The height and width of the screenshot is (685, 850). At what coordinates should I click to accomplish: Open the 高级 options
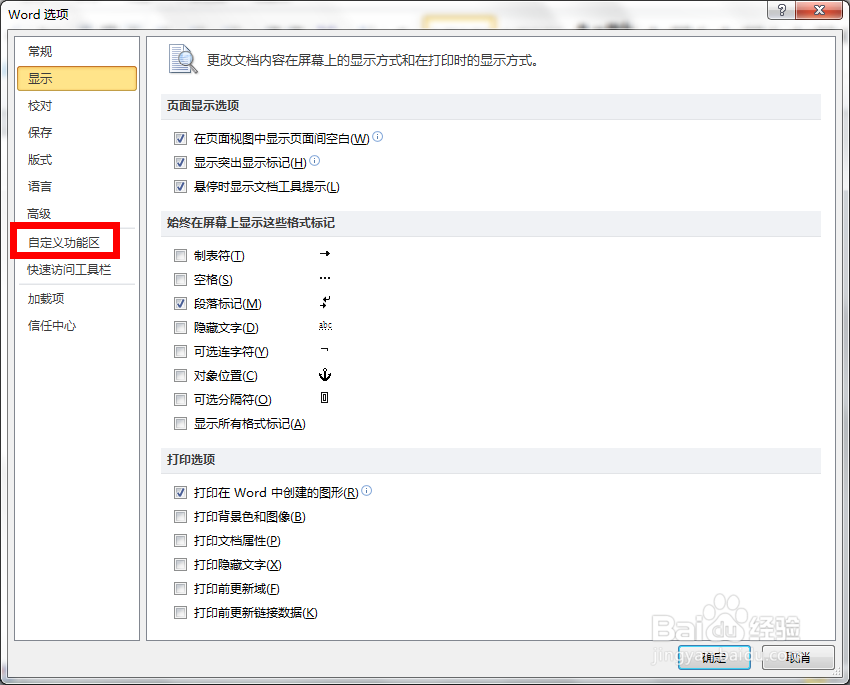click(x=39, y=214)
